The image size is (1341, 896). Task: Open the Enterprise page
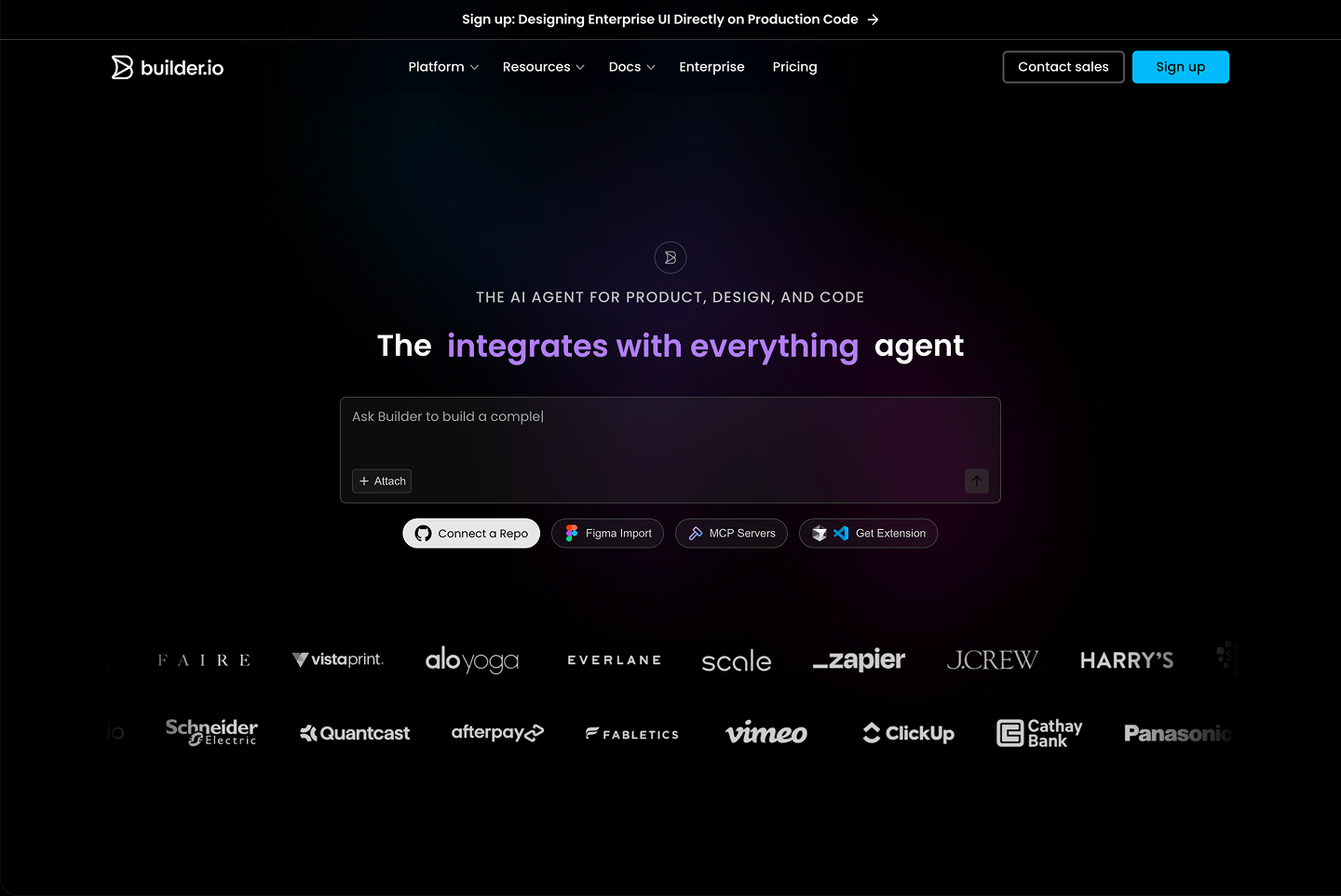click(x=711, y=66)
